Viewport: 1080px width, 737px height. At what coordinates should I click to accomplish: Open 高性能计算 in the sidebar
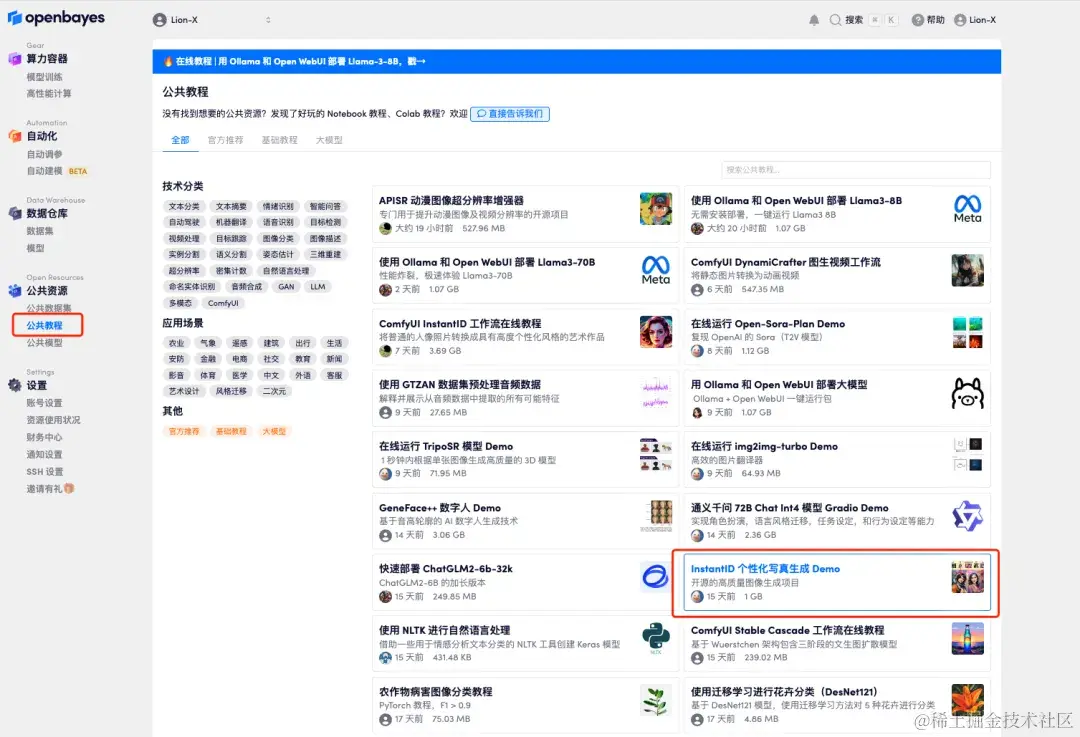click(x=48, y=93)
